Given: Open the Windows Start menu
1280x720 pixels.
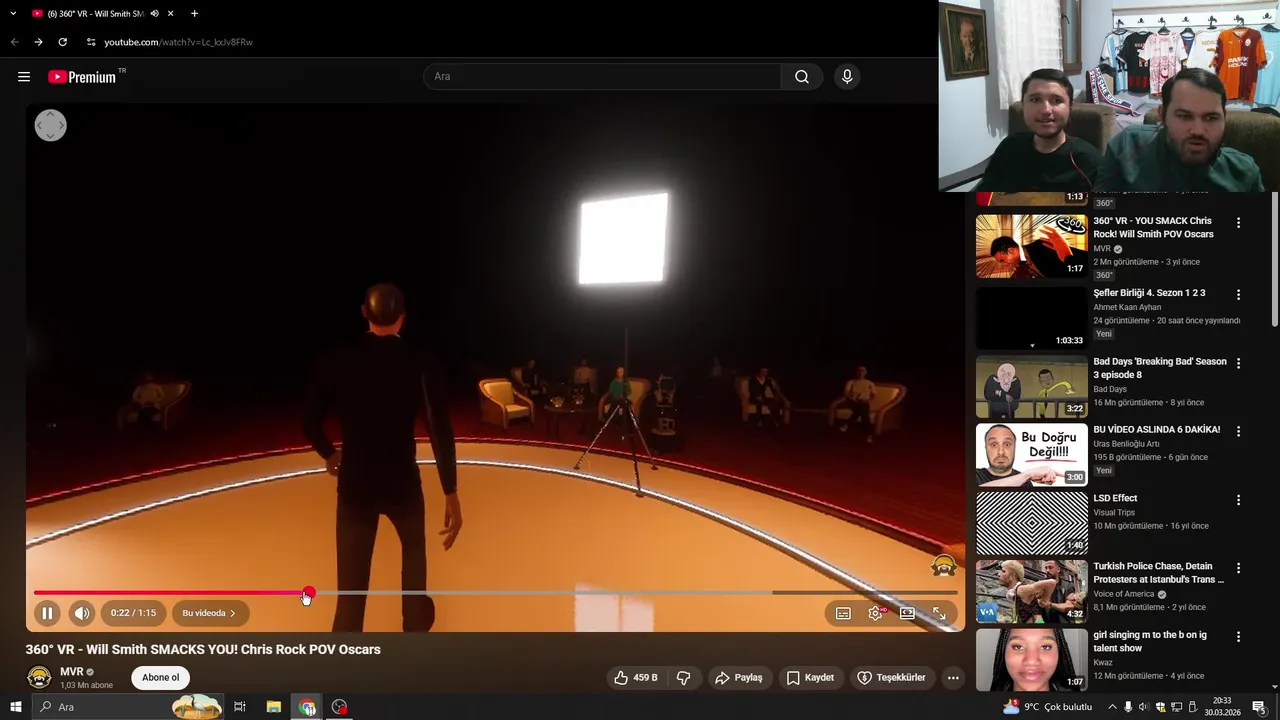Looking at the screenshot, I should pos(16,707).
